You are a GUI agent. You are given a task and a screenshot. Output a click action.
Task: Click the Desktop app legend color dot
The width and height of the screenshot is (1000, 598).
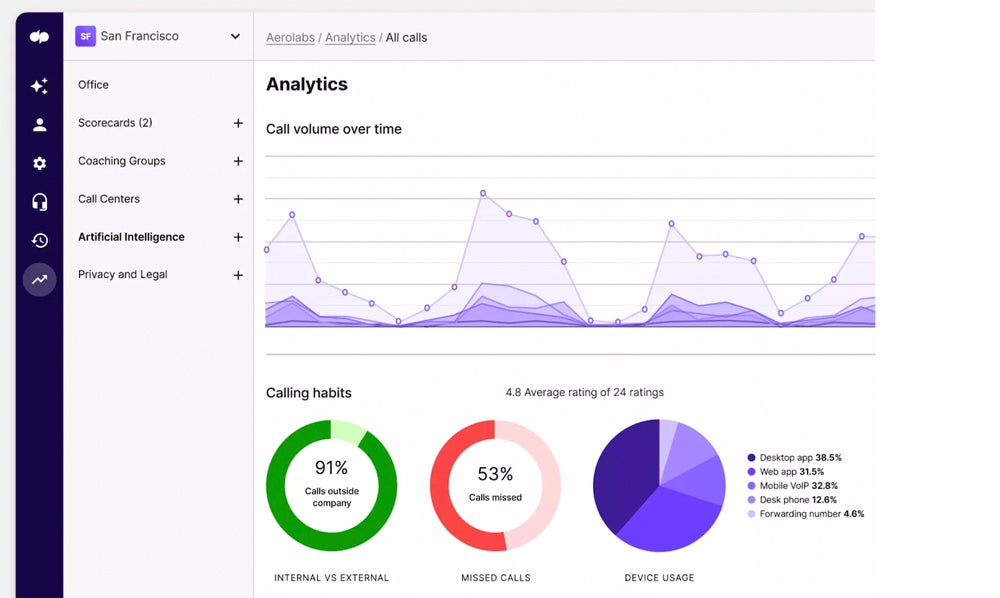[x=751, y=458]
